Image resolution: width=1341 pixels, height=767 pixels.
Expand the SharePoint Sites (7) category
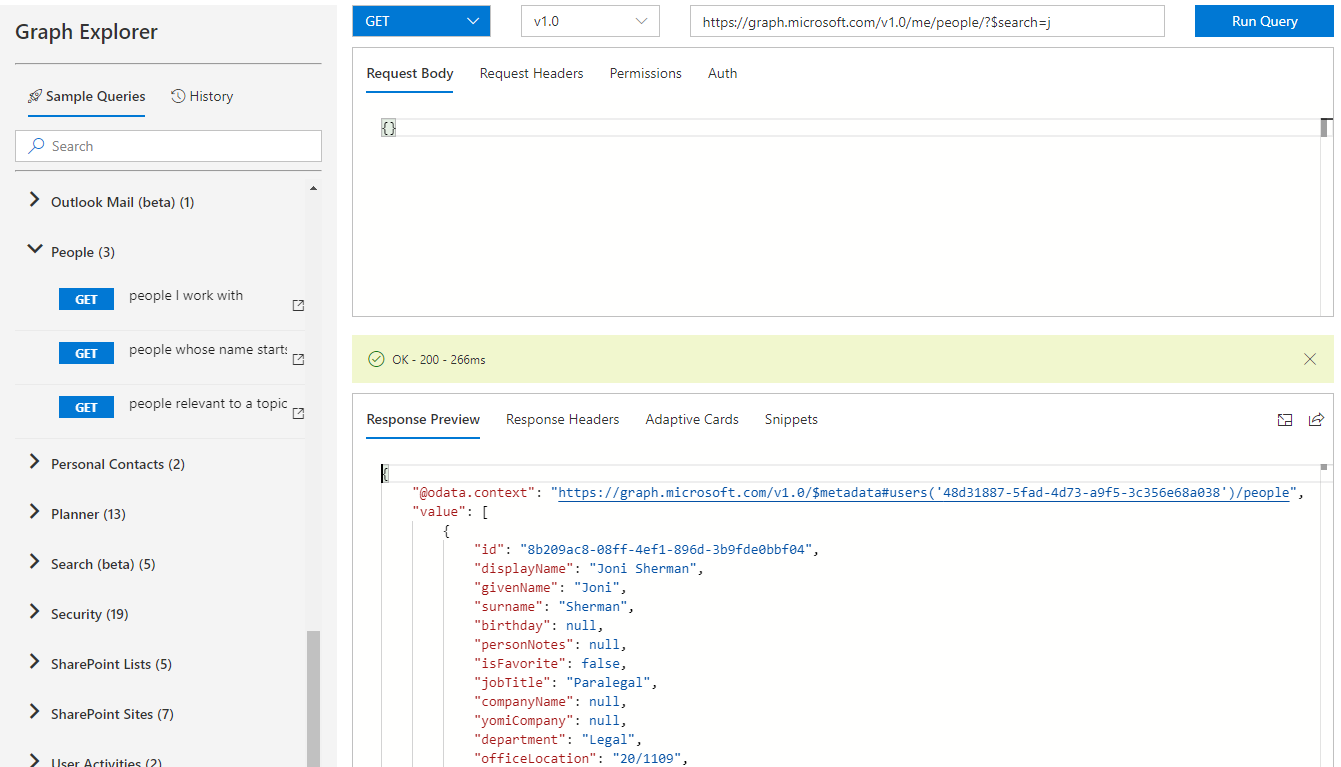click(35, 712)
